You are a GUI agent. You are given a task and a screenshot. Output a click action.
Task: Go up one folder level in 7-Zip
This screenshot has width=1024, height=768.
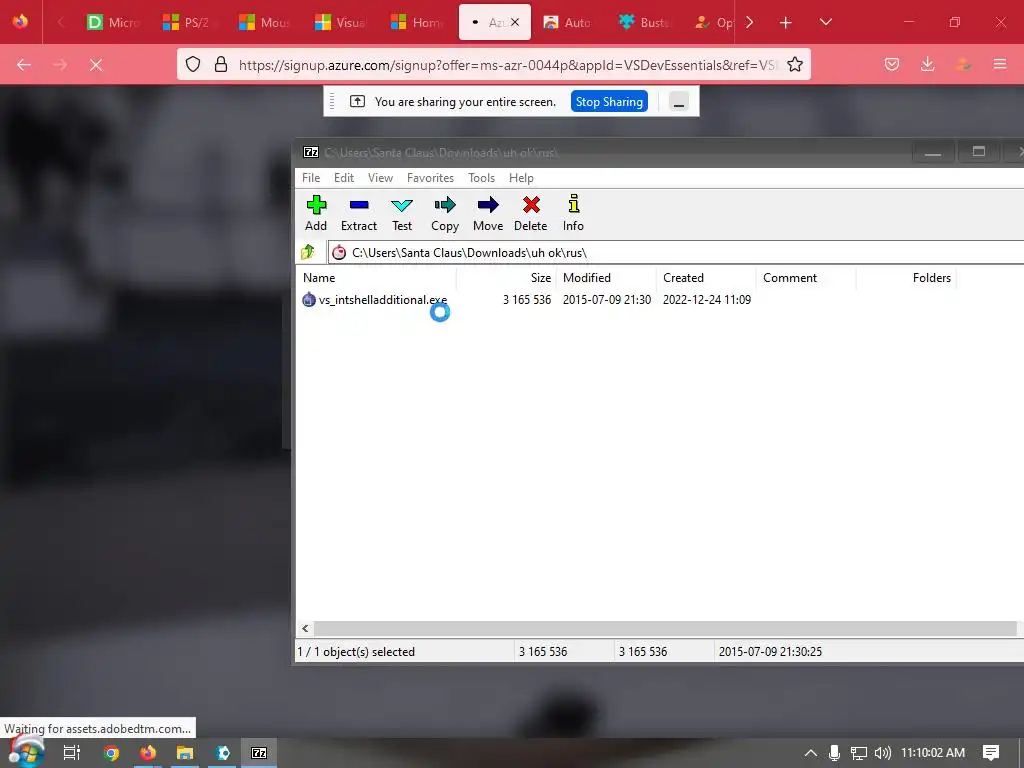click(x=308, y=252)
